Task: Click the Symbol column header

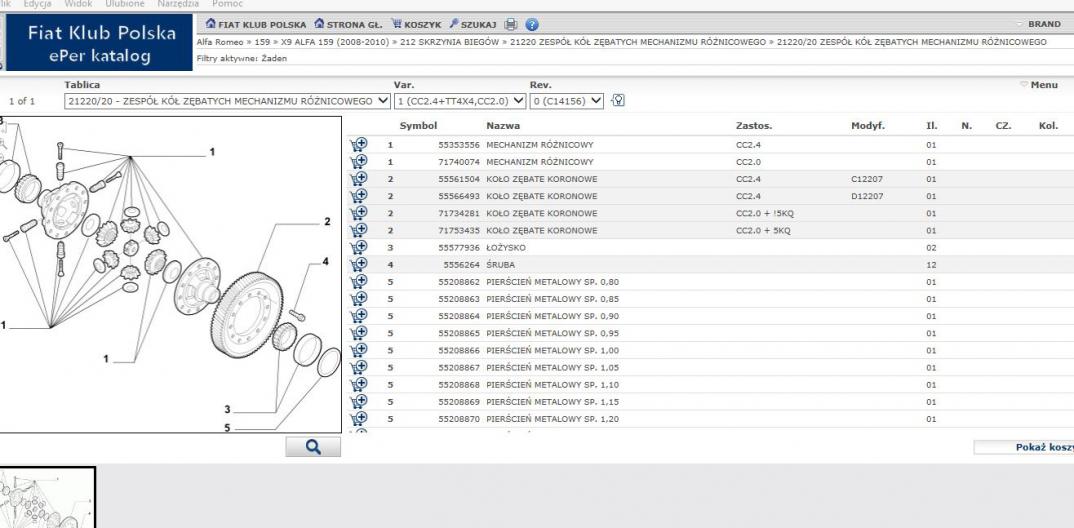Action: click(x=418, y=126)
